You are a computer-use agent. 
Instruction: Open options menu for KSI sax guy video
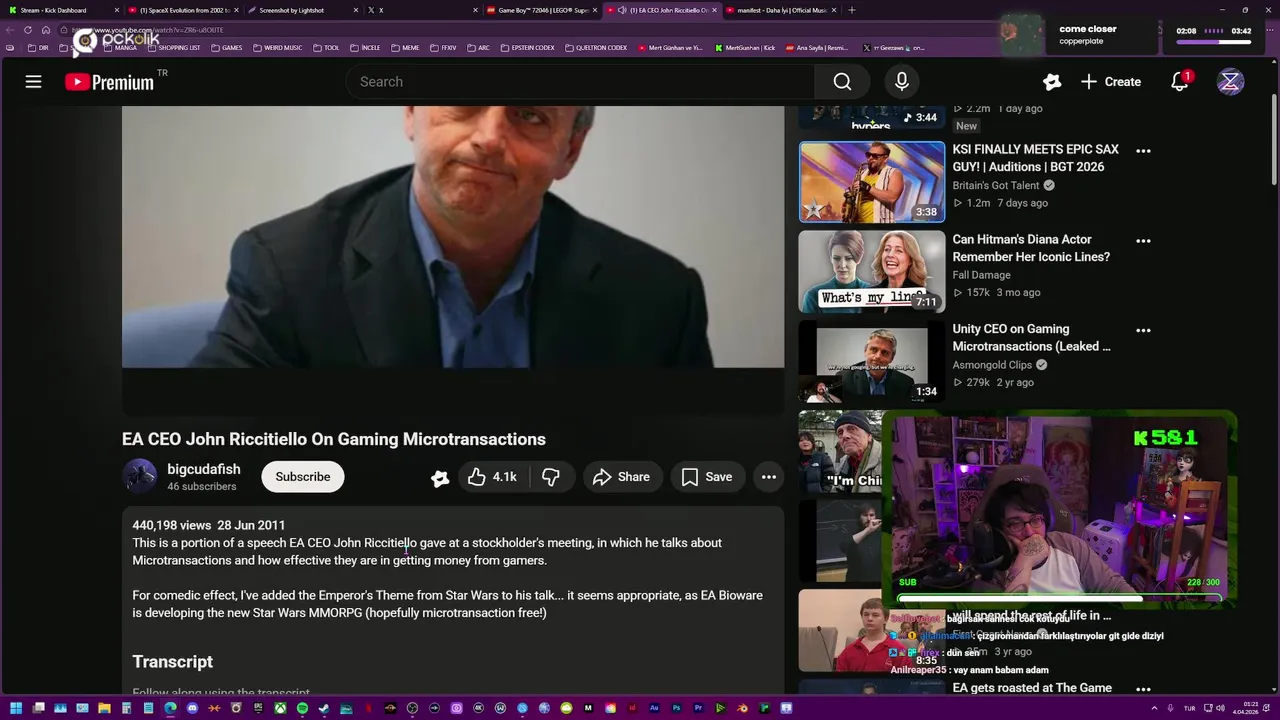coord(1144,151)
